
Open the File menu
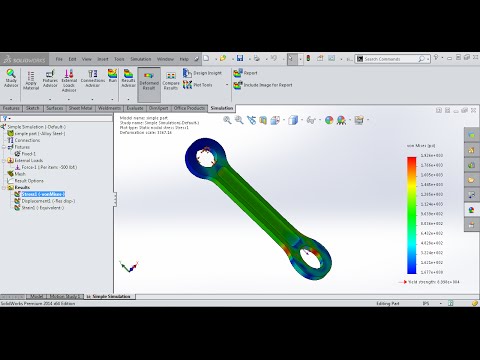point(59,59)
